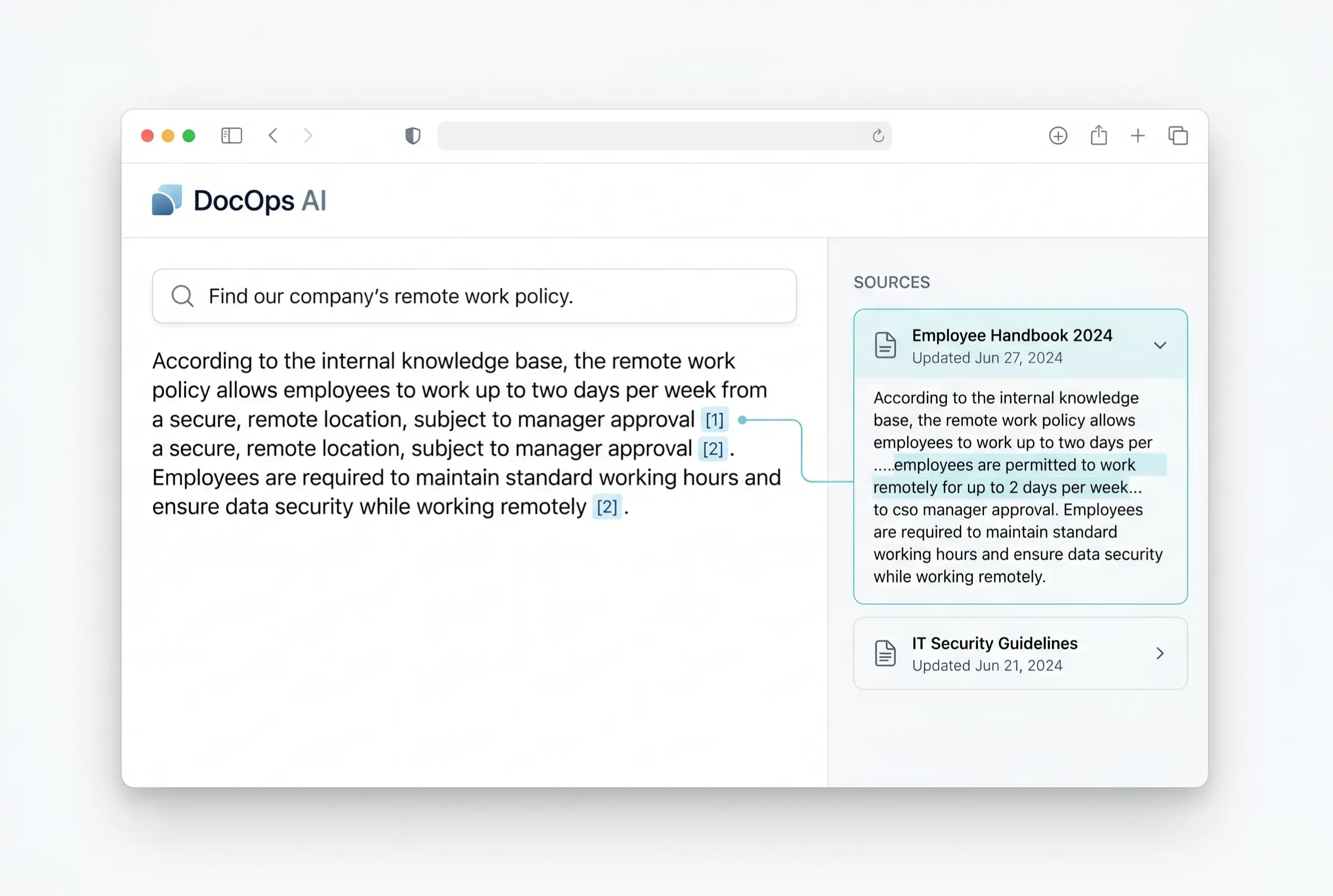Open citation [2] after working remotely
The width and height of the screenshot is (1333, 896).
coord(606,507)
